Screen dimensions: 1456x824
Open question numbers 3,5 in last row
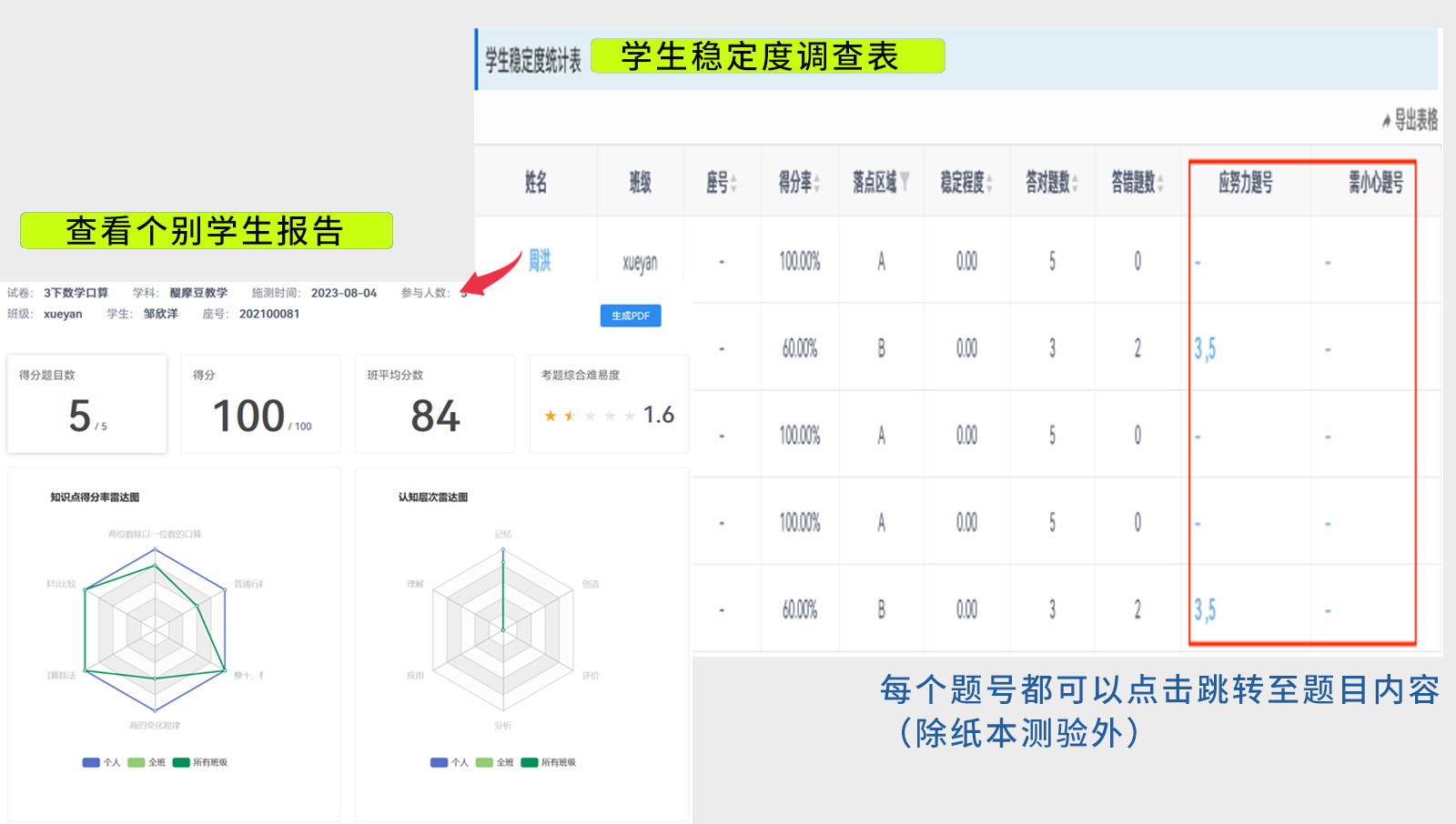pos(1205,610)
